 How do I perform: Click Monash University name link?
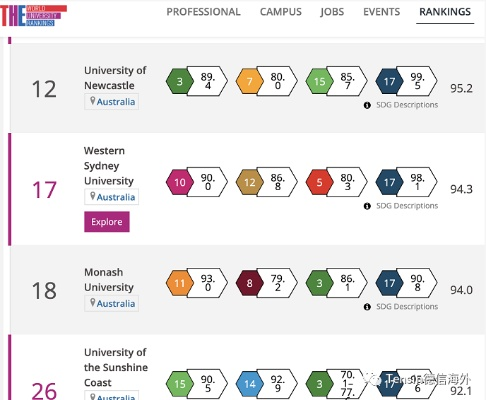click(109, 279)
